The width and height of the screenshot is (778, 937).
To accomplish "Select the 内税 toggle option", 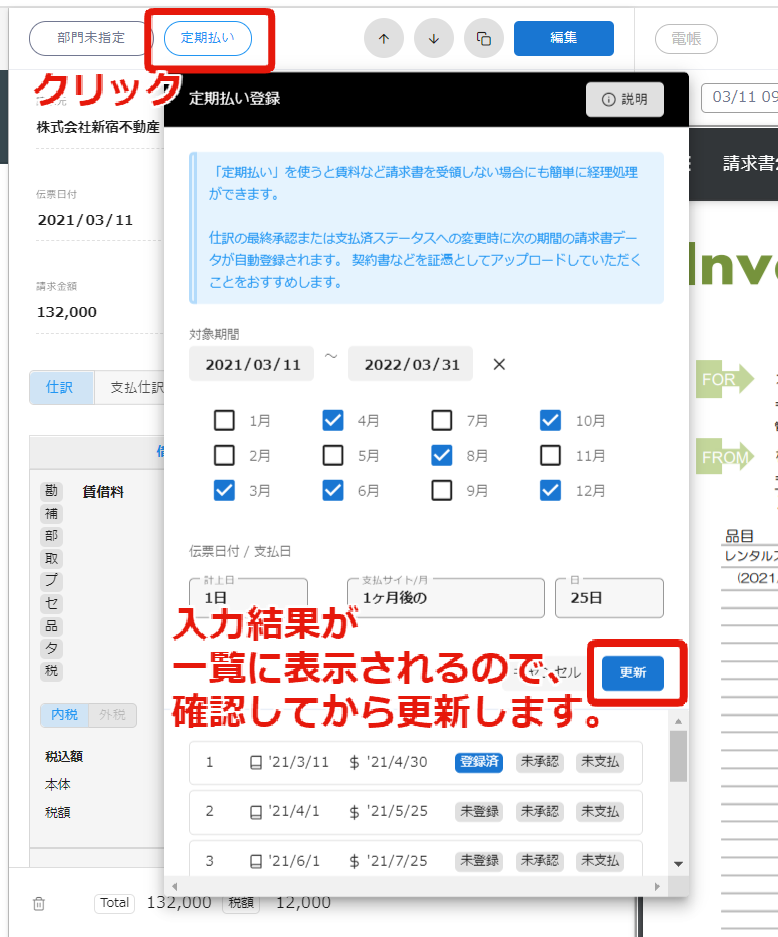I will (65, 715).
